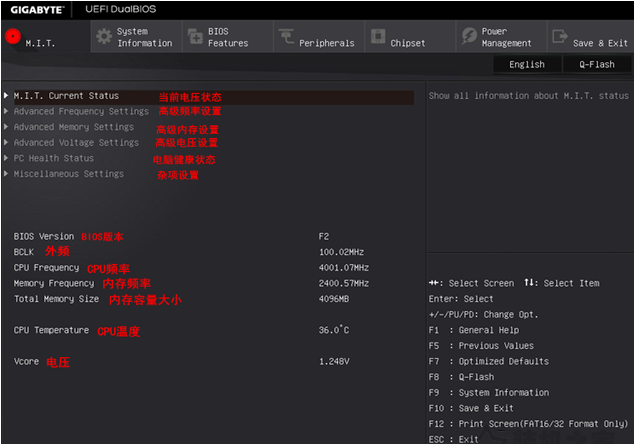Click the BIOS Features chip icon
Screen dimensions: 638x445
(195, 37)
